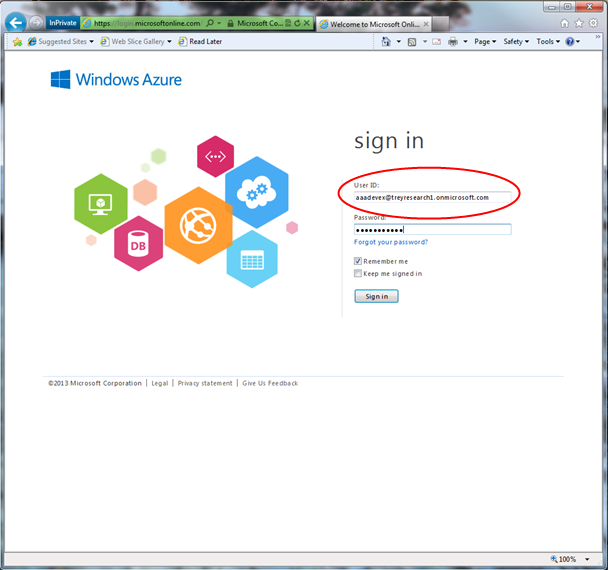Open the dropdown arrow next to Print icon

pyautogui.click(x=465, y=41)
